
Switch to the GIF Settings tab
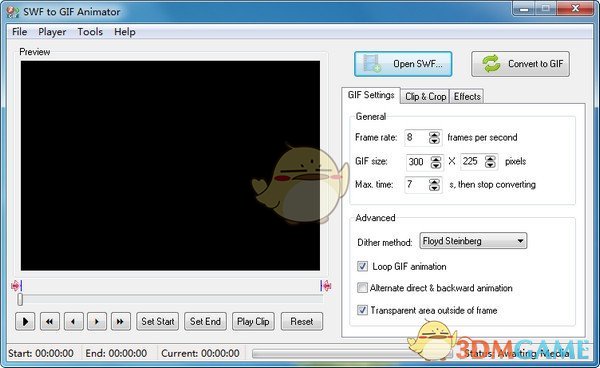[371, 95]
